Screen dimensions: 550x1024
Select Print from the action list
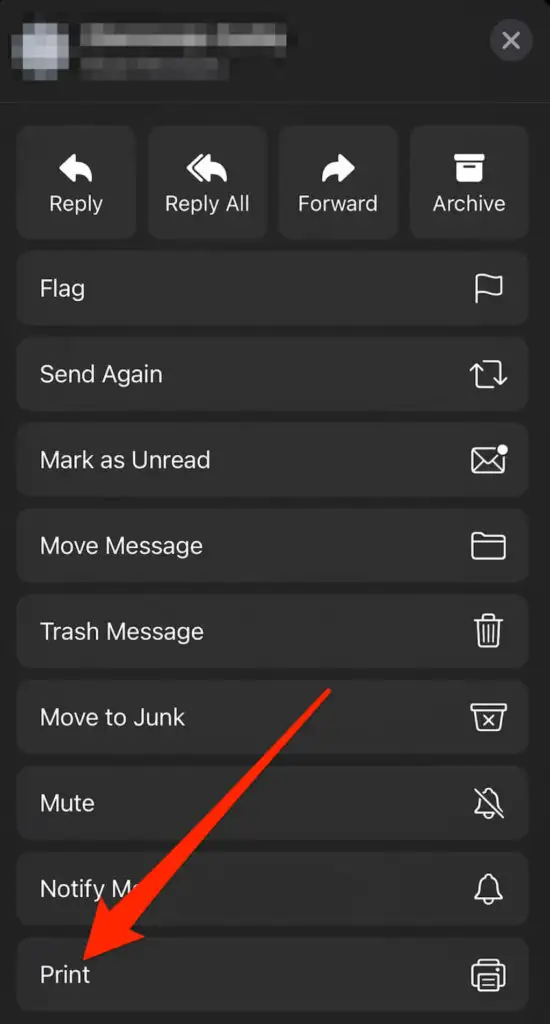(272, 974)
